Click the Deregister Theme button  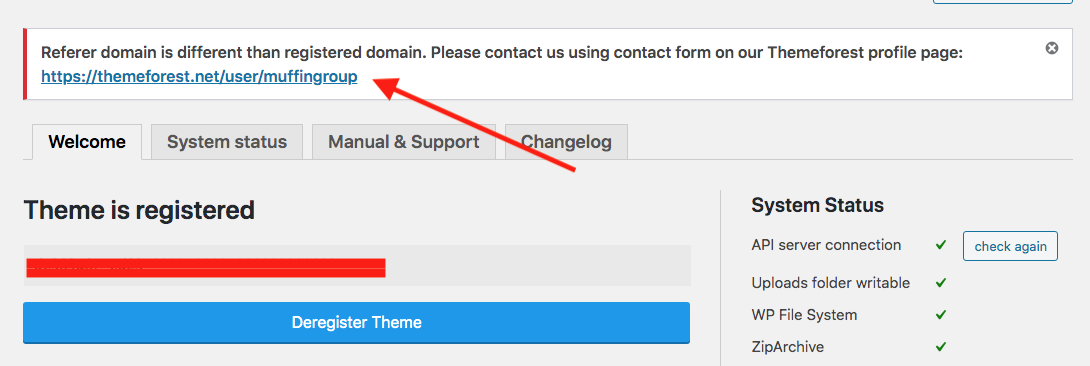356,322
